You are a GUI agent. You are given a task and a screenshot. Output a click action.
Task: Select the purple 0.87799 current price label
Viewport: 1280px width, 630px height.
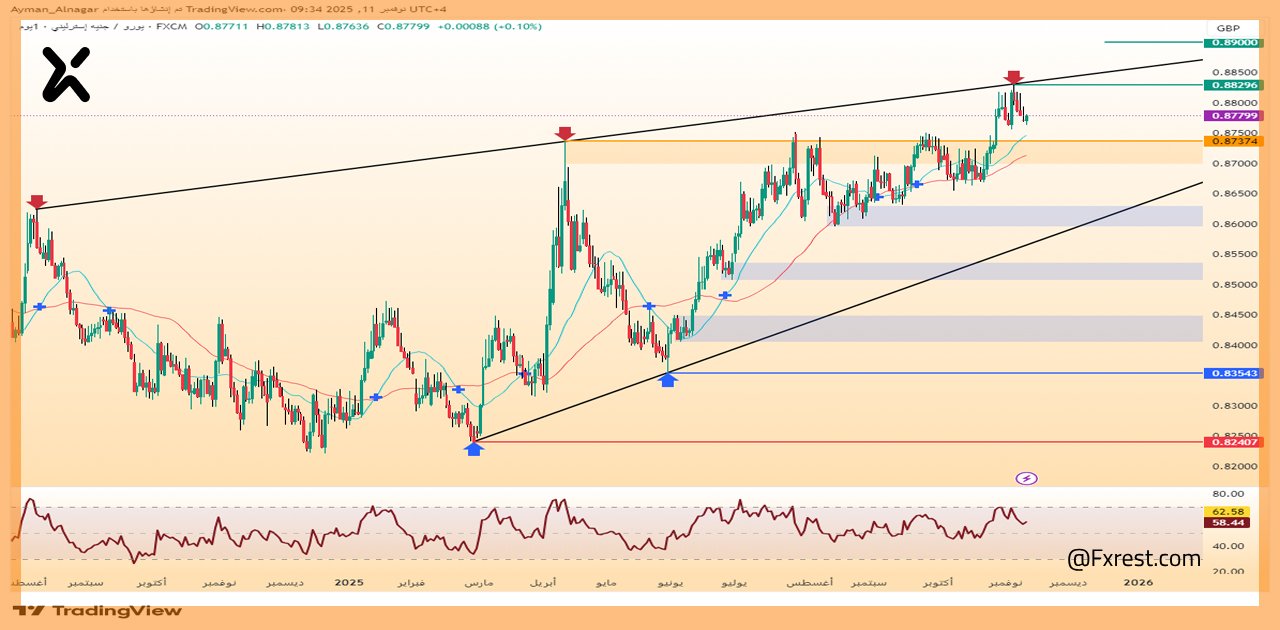(1235, 116)
